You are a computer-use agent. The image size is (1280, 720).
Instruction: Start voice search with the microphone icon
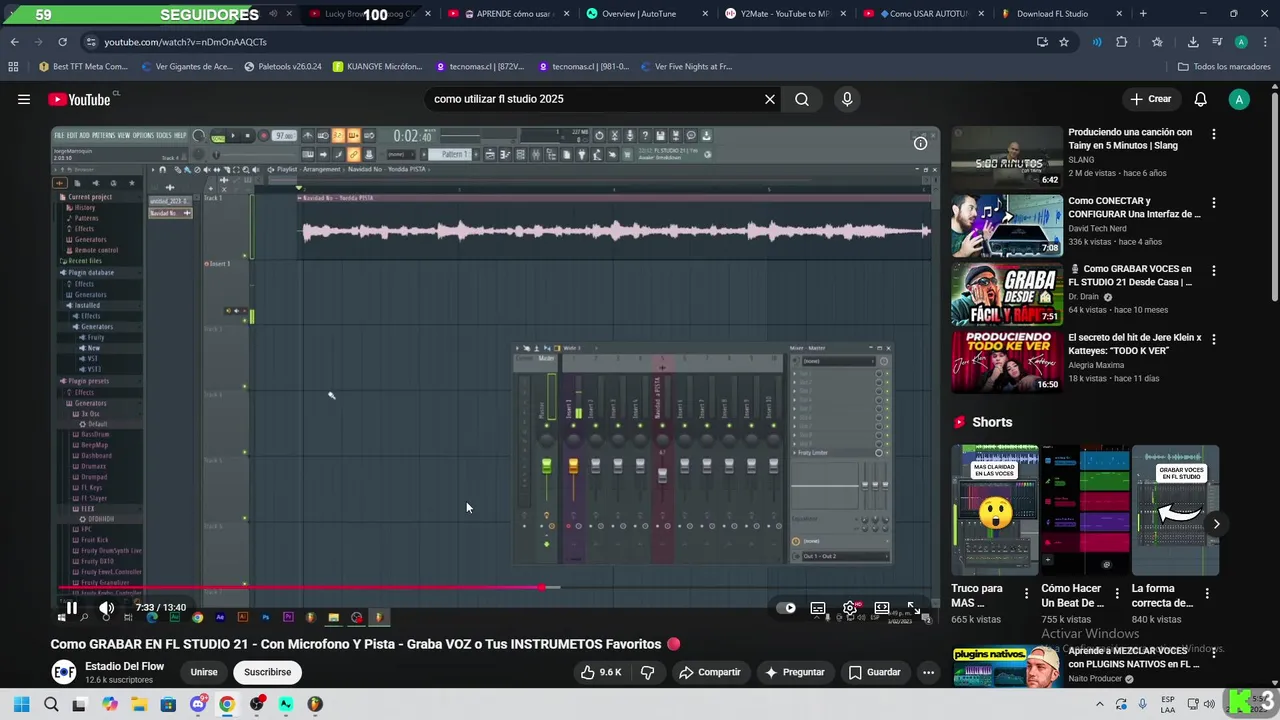point(847,99)
